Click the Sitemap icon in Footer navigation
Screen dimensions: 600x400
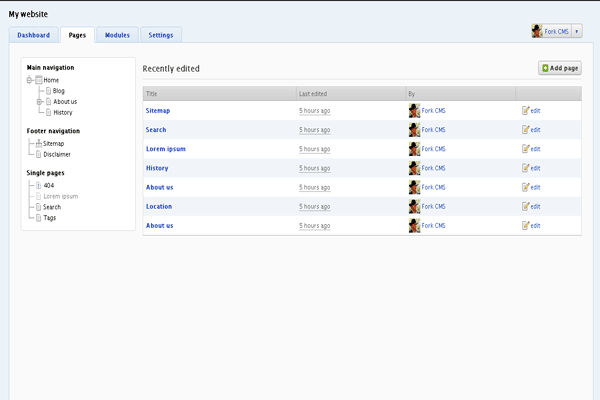38,143
